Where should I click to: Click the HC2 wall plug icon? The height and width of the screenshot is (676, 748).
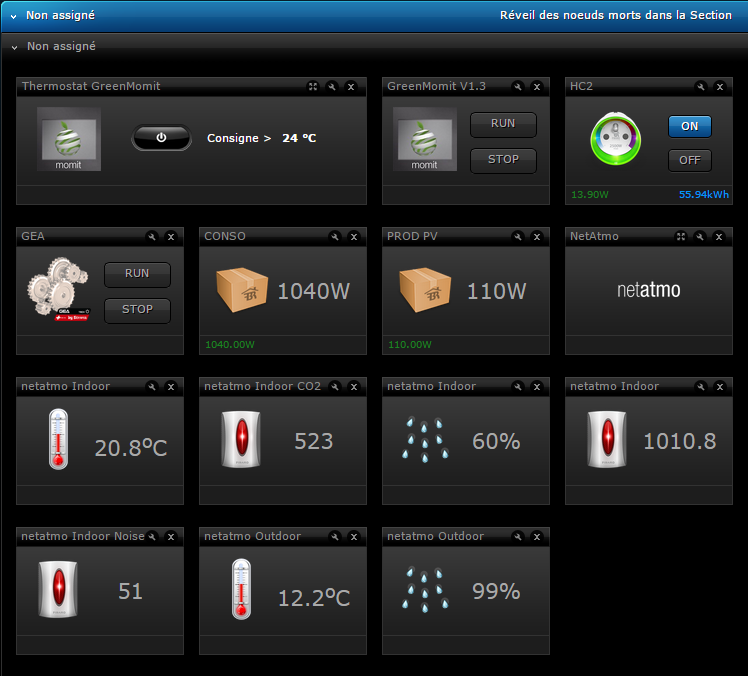pyautogui.click(x=615, y=139)
